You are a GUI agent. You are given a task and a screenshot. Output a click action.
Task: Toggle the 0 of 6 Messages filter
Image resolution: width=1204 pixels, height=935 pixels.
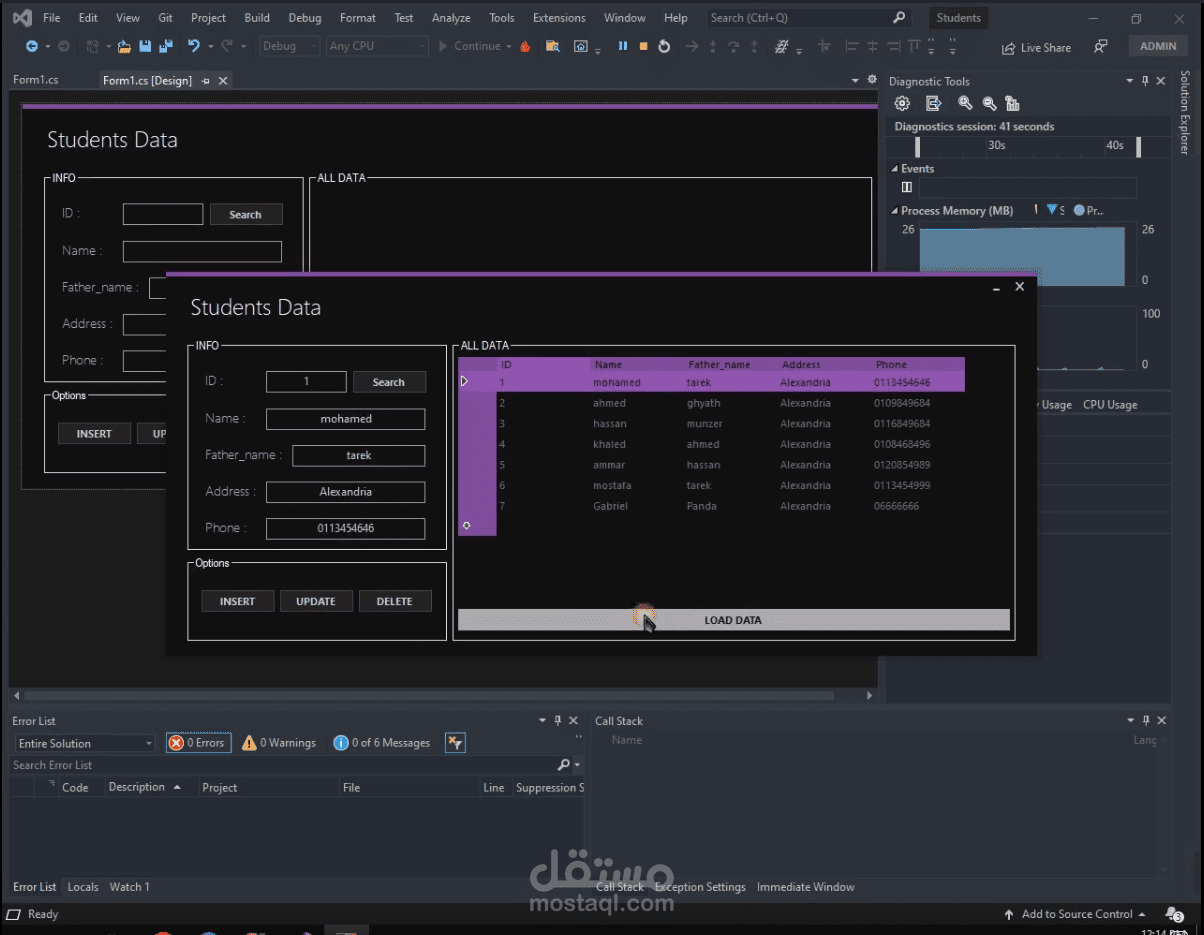tap(382, 743)
